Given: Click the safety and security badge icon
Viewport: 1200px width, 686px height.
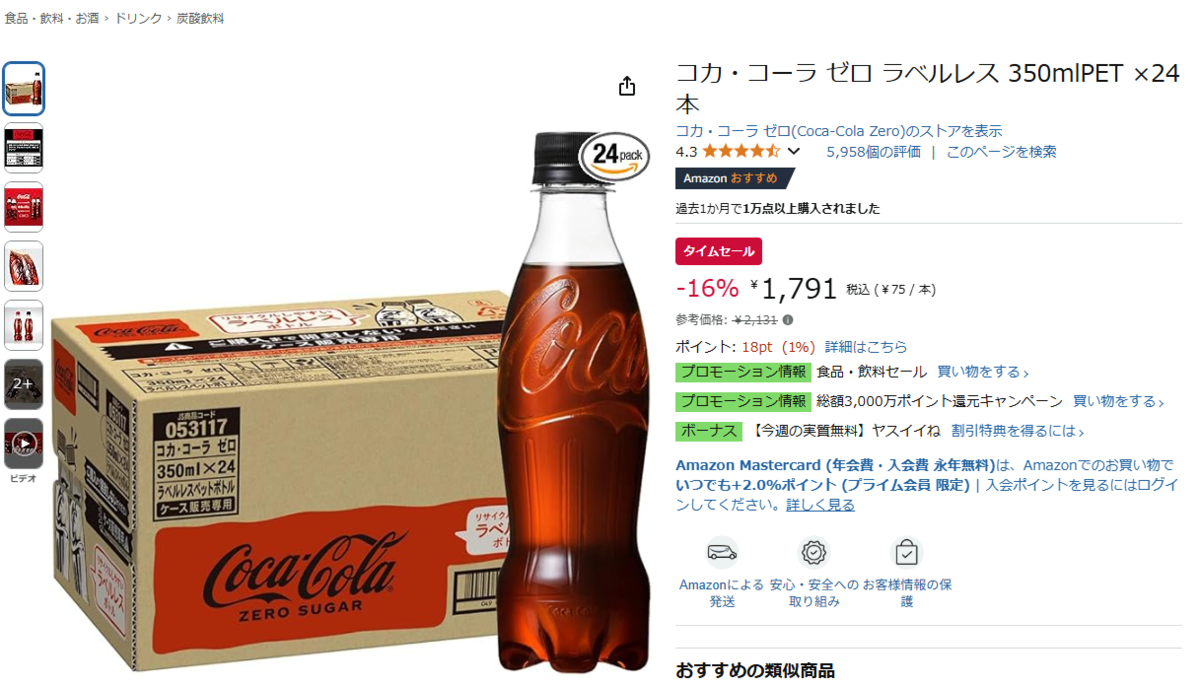Looking at the screenshot, I should tap(814, 552).
